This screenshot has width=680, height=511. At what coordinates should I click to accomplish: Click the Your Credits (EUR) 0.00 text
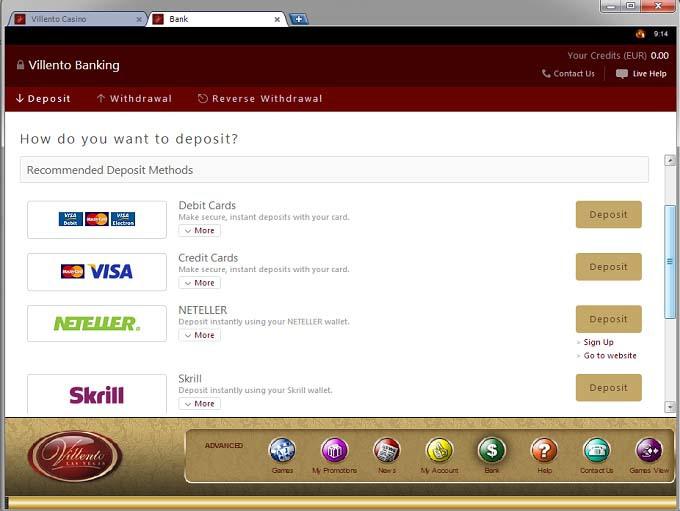click(618, 56)
